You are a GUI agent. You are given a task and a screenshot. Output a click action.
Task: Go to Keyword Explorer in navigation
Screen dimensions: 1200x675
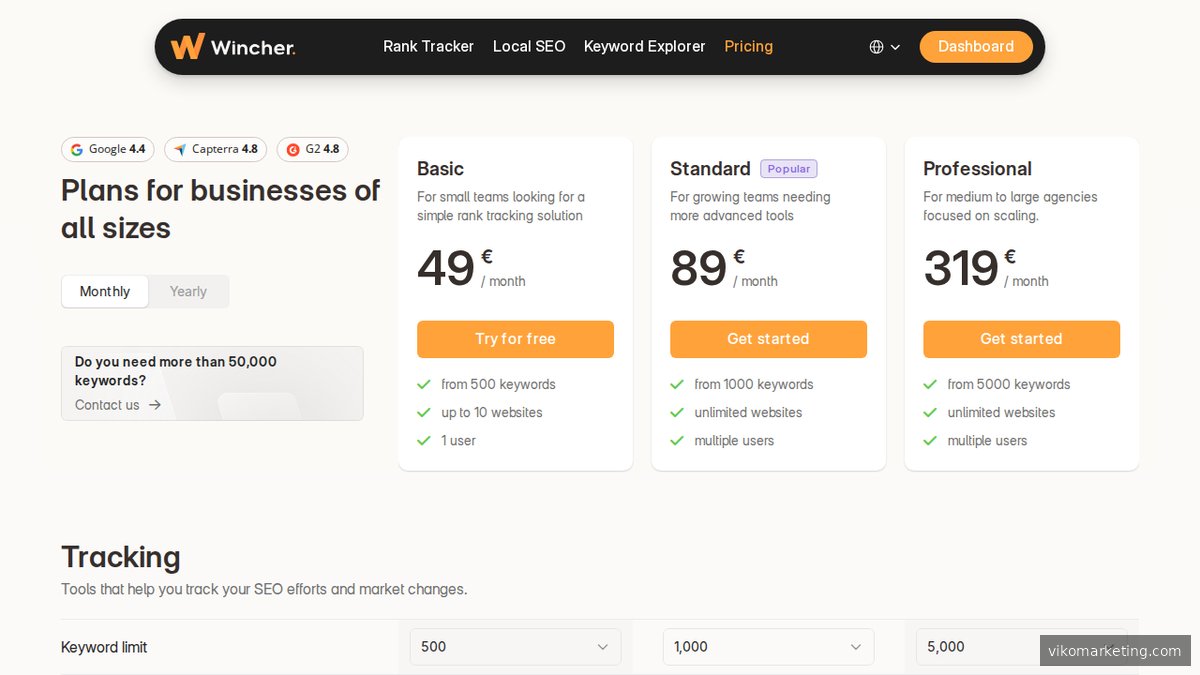point(644,46)
